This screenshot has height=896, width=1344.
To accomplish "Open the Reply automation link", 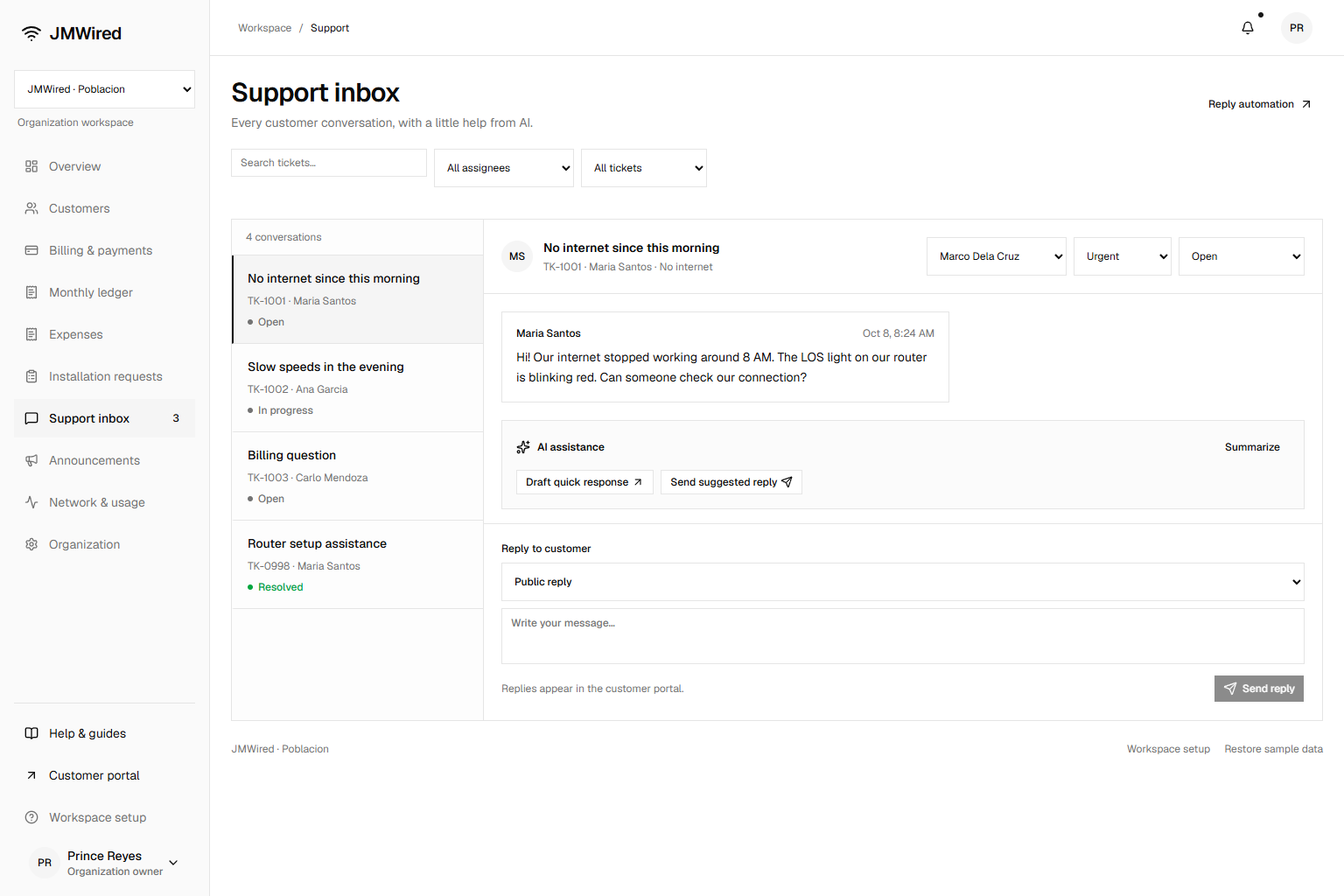I will [x=1260, y=104].
